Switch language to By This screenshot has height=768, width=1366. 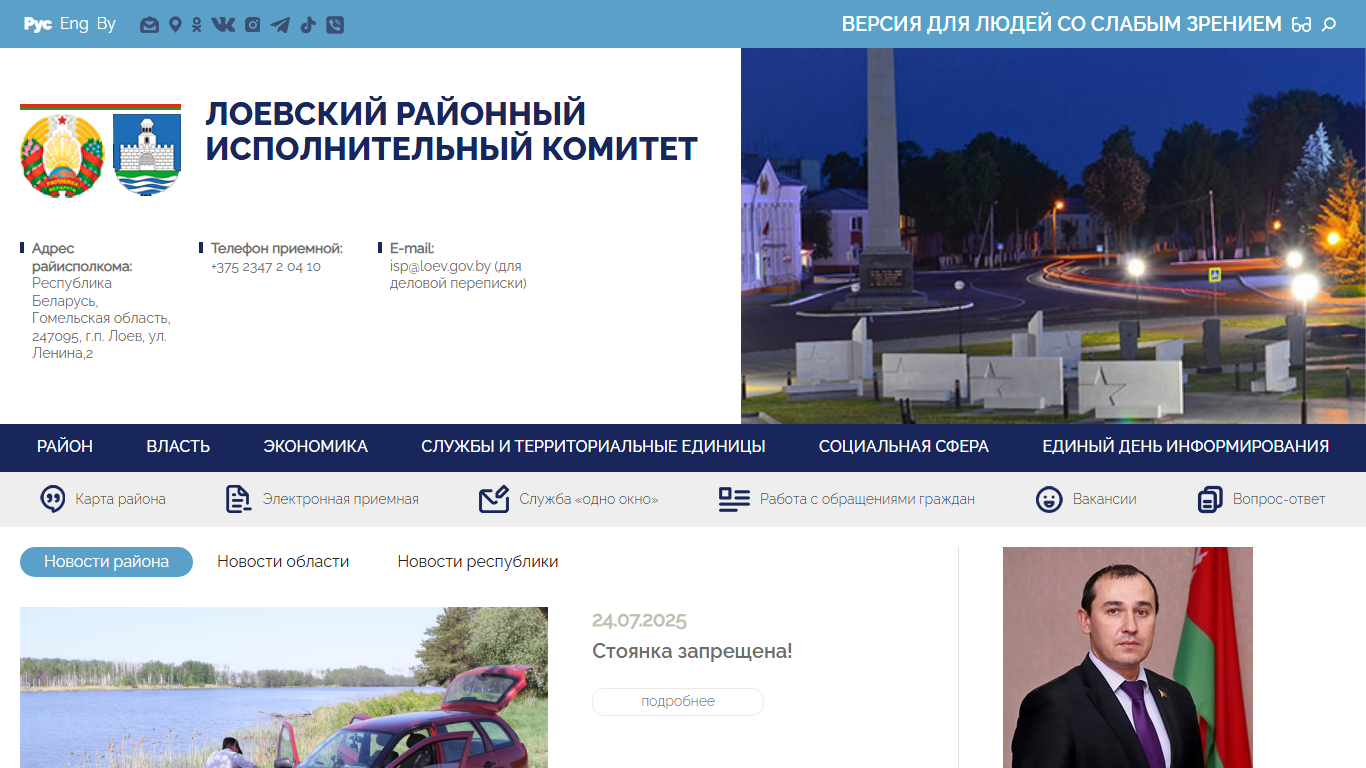click(106, 24)
